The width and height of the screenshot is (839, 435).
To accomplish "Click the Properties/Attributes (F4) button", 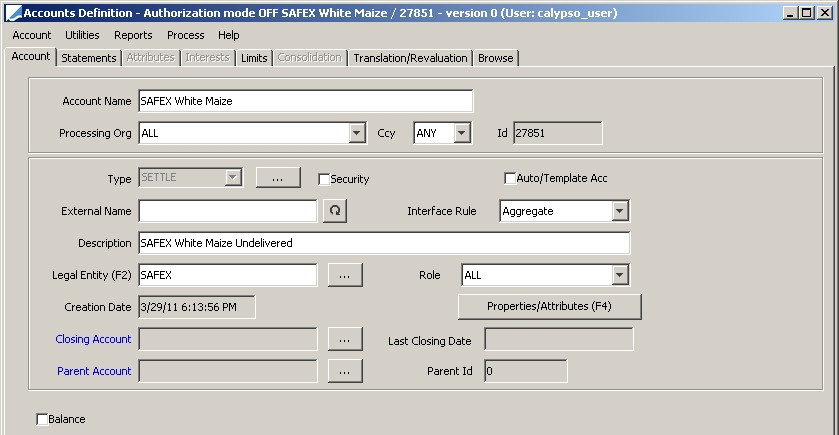I will (550, 307).
